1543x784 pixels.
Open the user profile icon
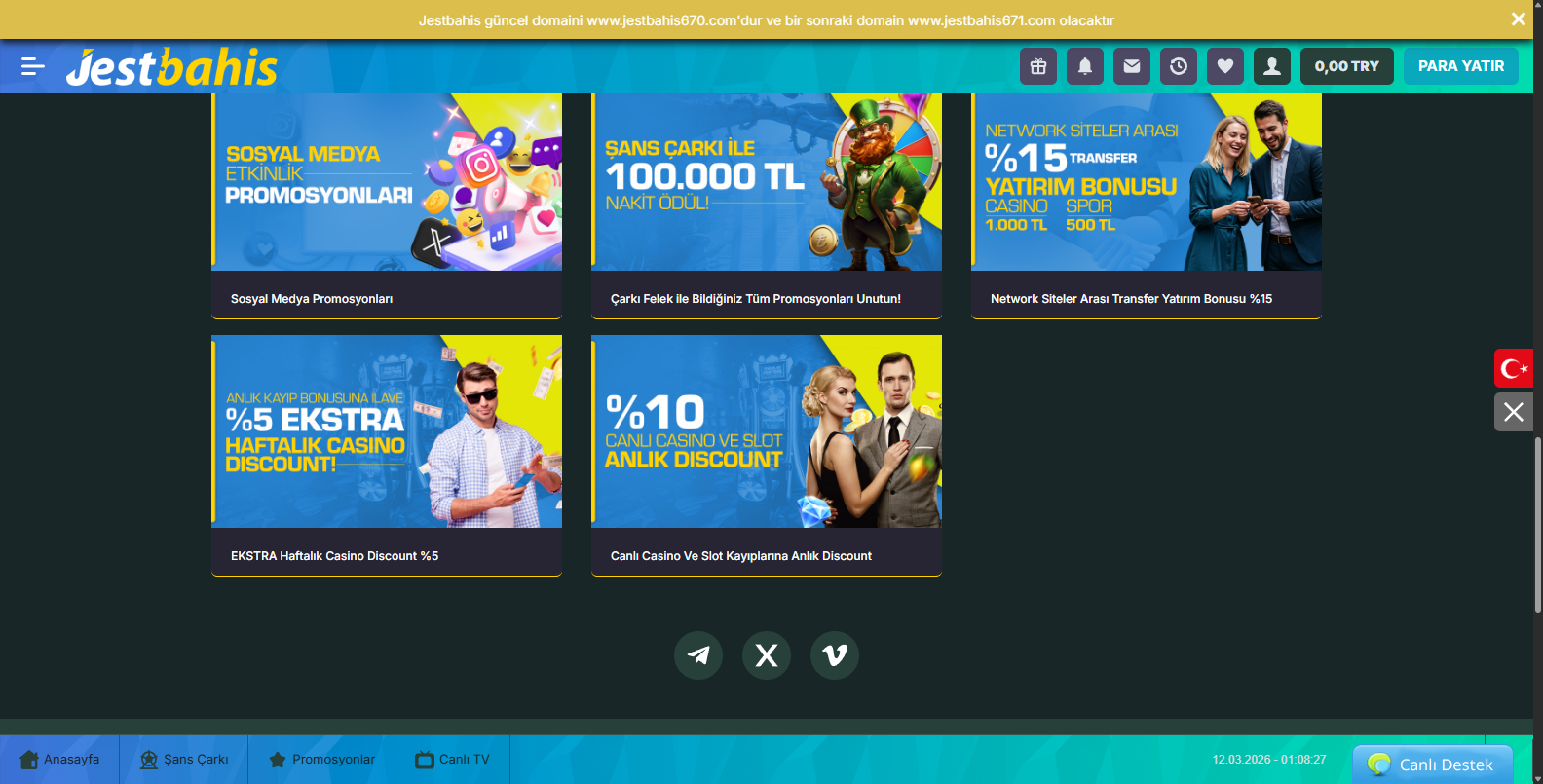pyautogui.click(x=1272, y=66)
